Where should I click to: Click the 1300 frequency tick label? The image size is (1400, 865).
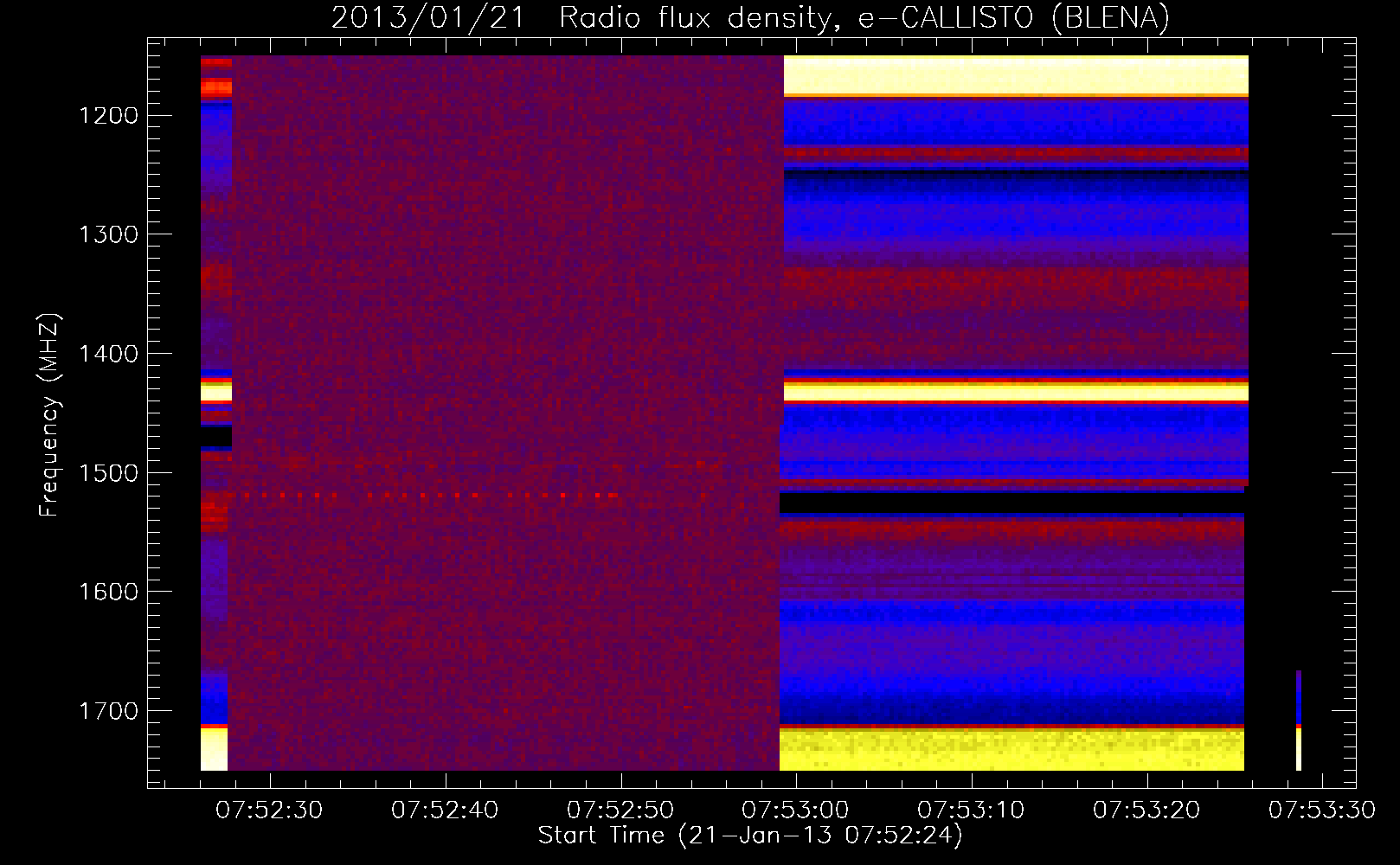click(x=108, y=234)
